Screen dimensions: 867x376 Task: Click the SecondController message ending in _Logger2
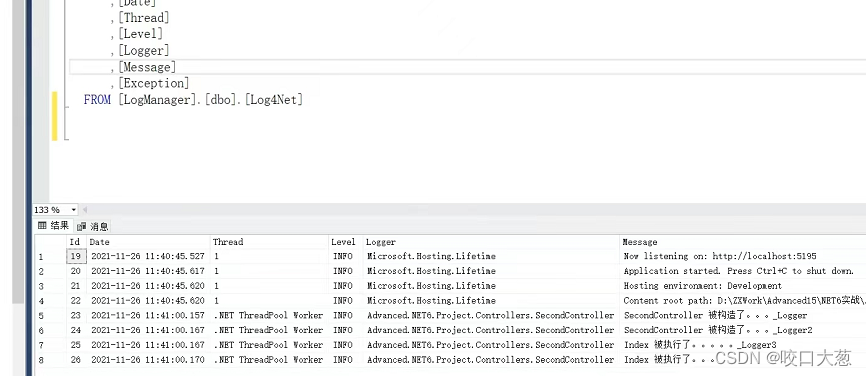(743, 330)
